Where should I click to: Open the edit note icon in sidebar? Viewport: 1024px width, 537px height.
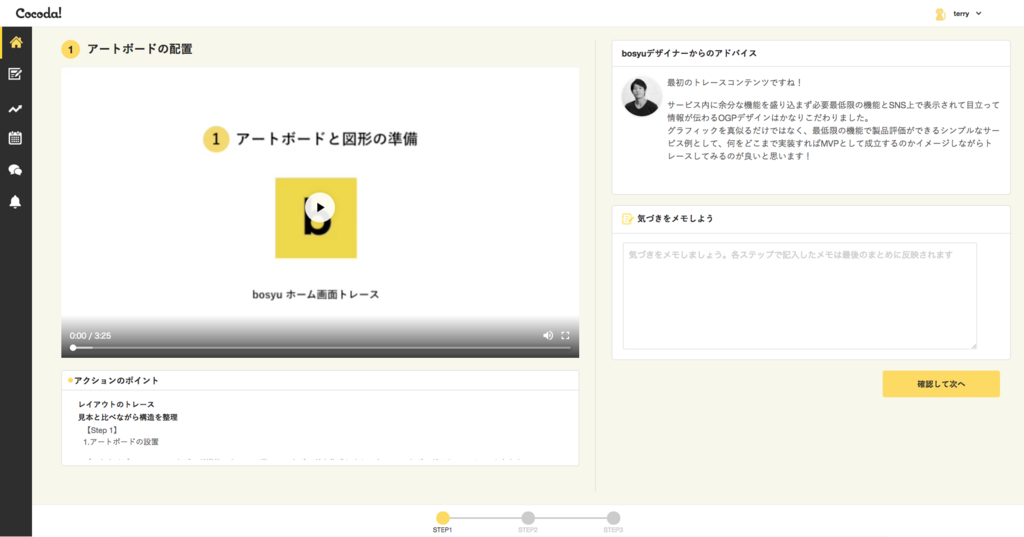(x=15, y=74)
